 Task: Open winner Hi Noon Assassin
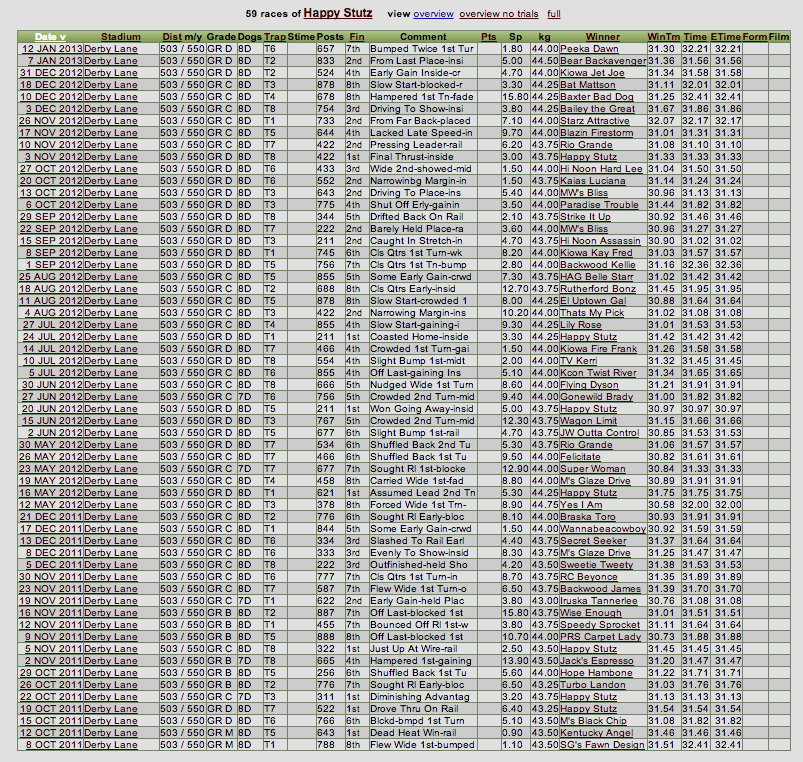click(601, 241)
